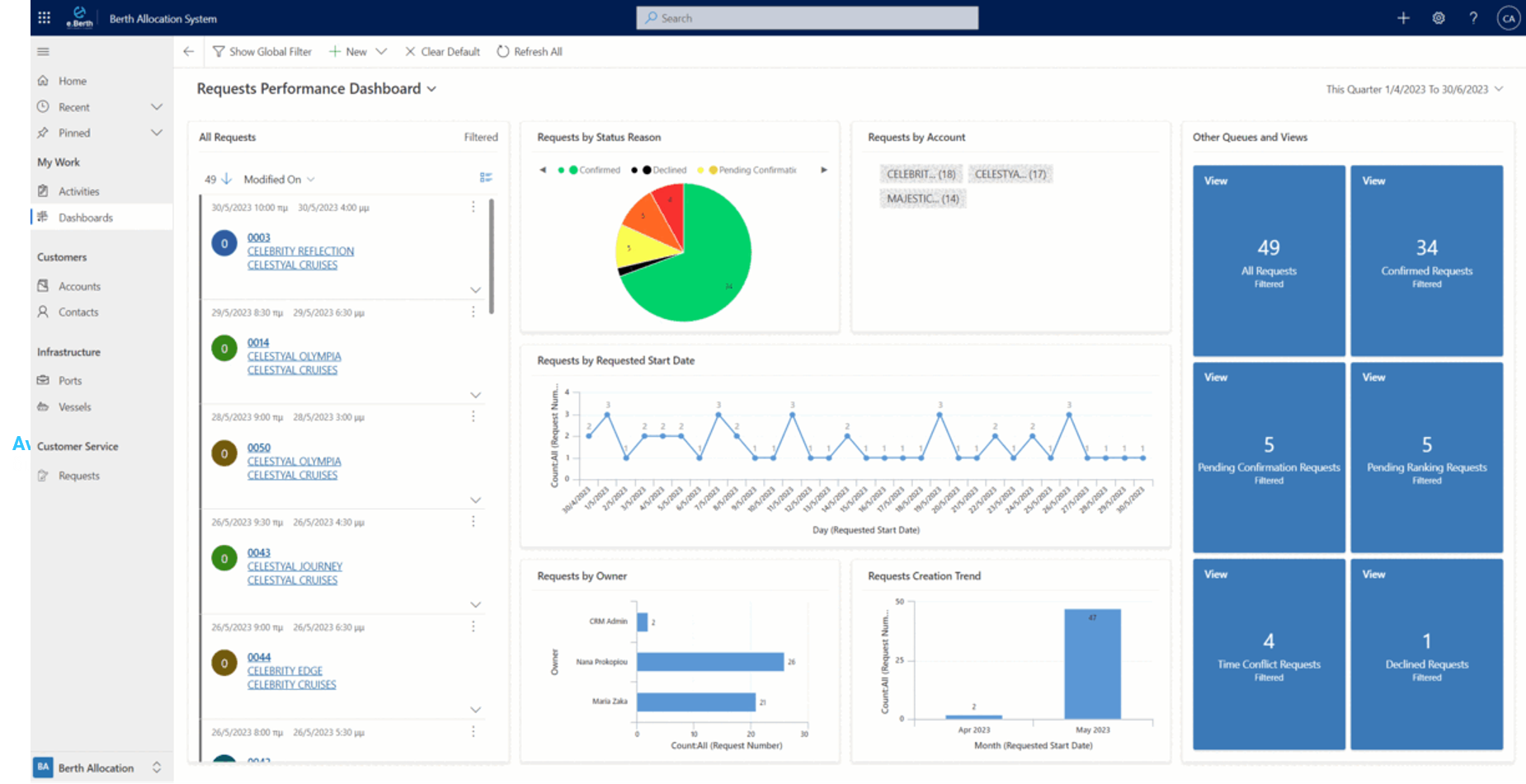
Task: Expand the request 0014 card chevron
Action: tap(475, 395)
